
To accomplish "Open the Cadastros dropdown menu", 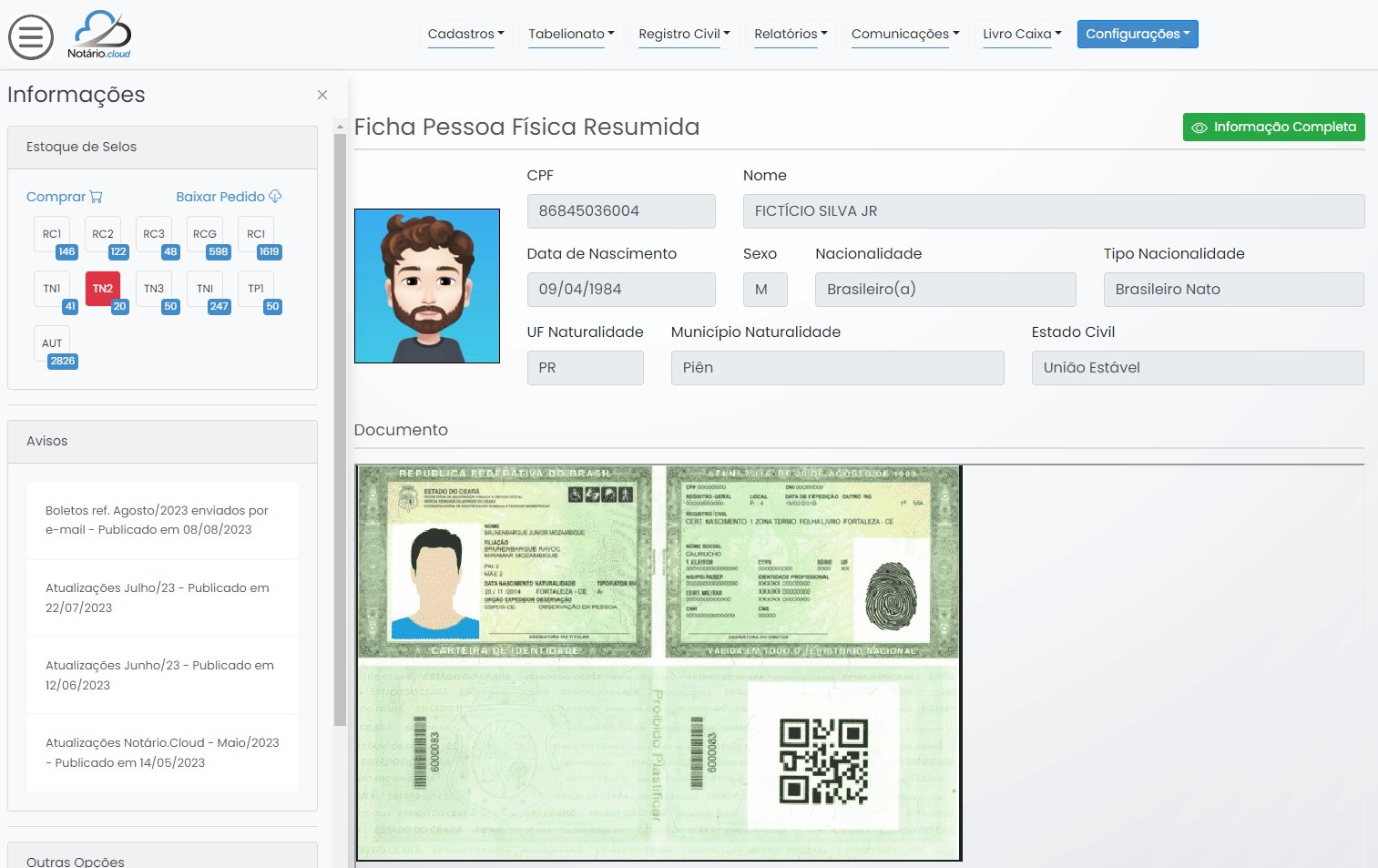I will coord(465,34).
